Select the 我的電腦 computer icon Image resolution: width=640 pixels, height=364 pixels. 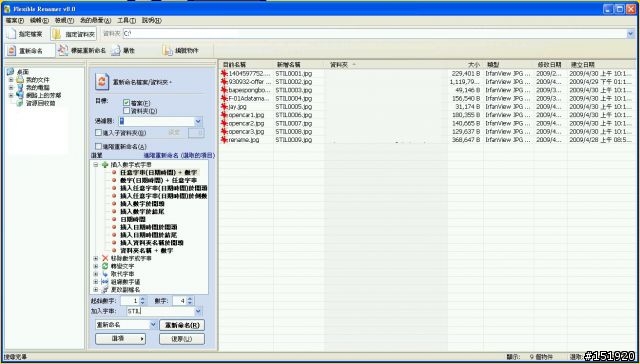(20, 87)
